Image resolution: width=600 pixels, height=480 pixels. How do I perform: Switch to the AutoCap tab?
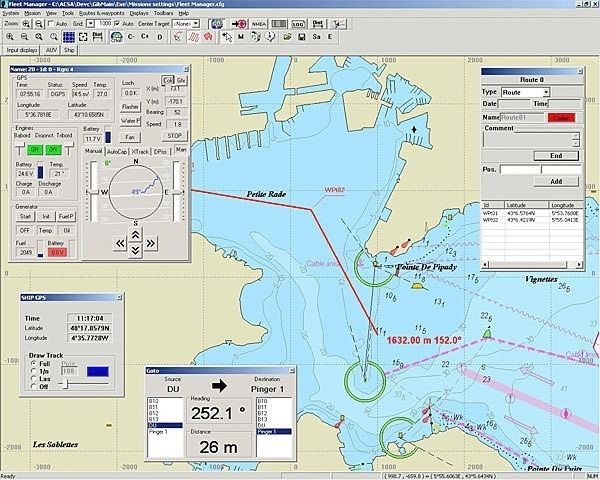tap(117, 152)
